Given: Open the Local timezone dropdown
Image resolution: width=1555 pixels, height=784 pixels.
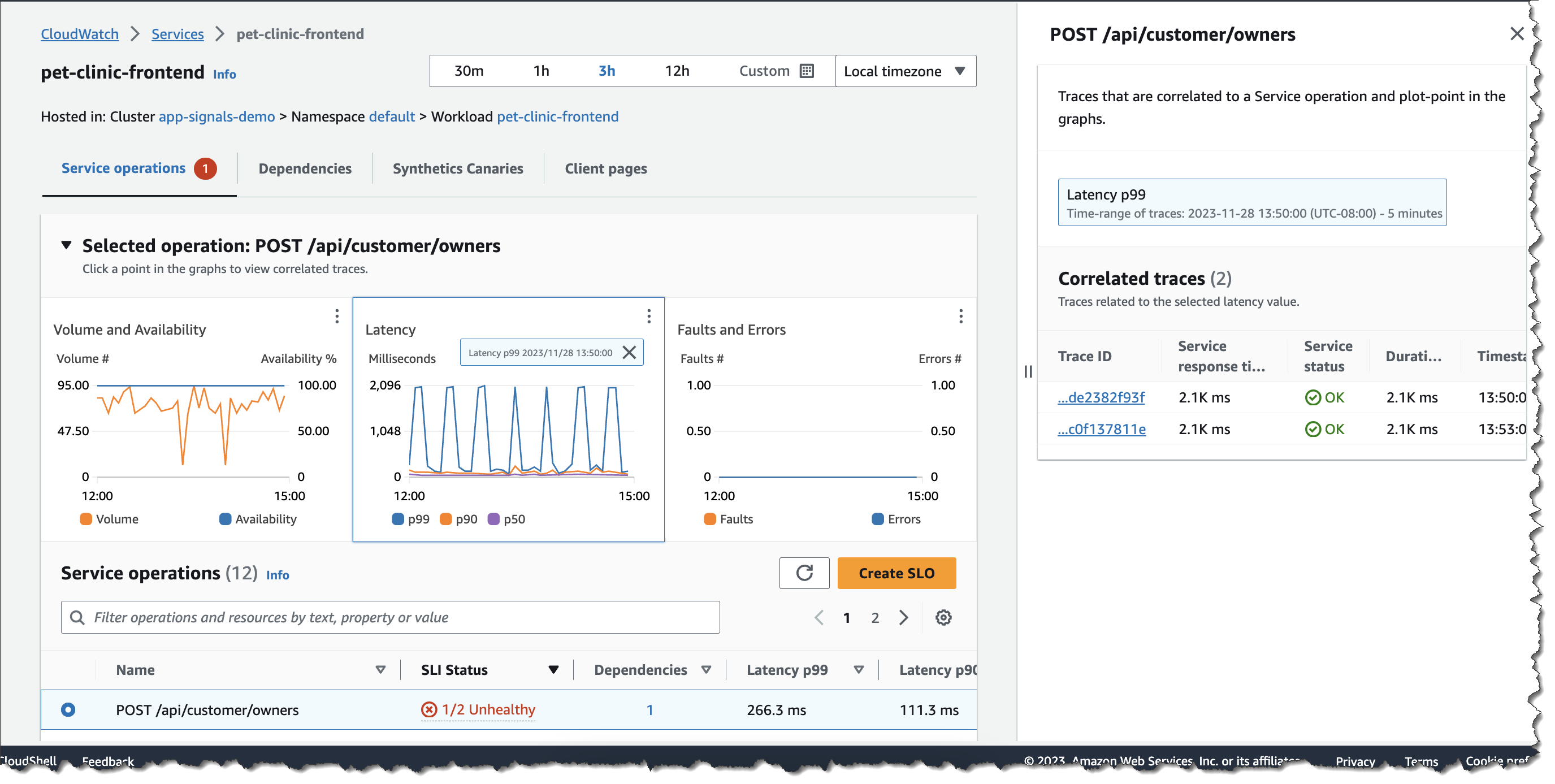Looking at the screenshot, I should (x=904, y=71).
